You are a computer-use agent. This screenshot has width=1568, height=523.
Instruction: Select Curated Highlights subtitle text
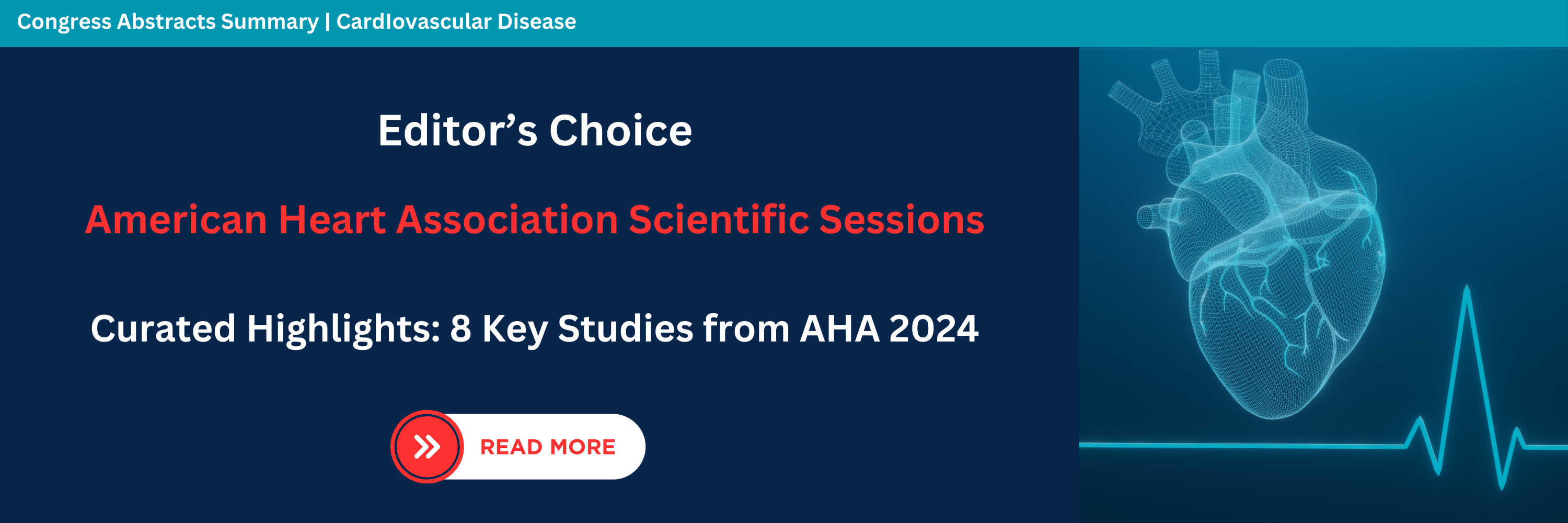click(x=535, y=329)
